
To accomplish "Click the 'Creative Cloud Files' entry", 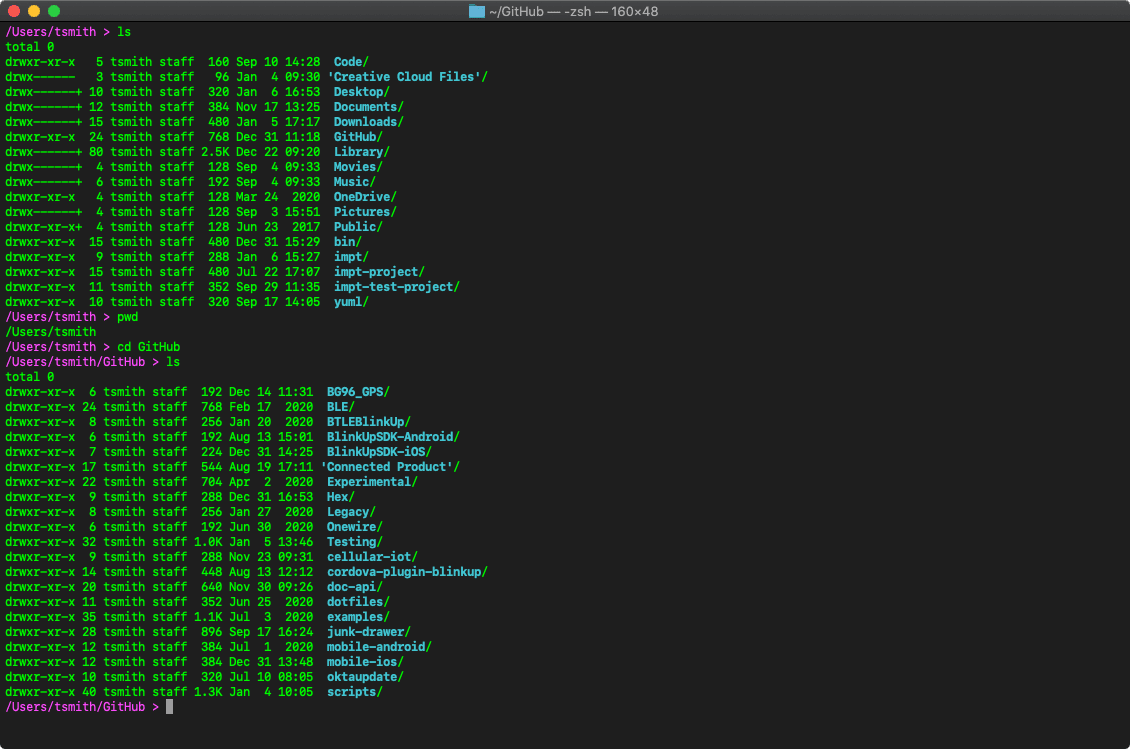I will click(x=409, y=76).
